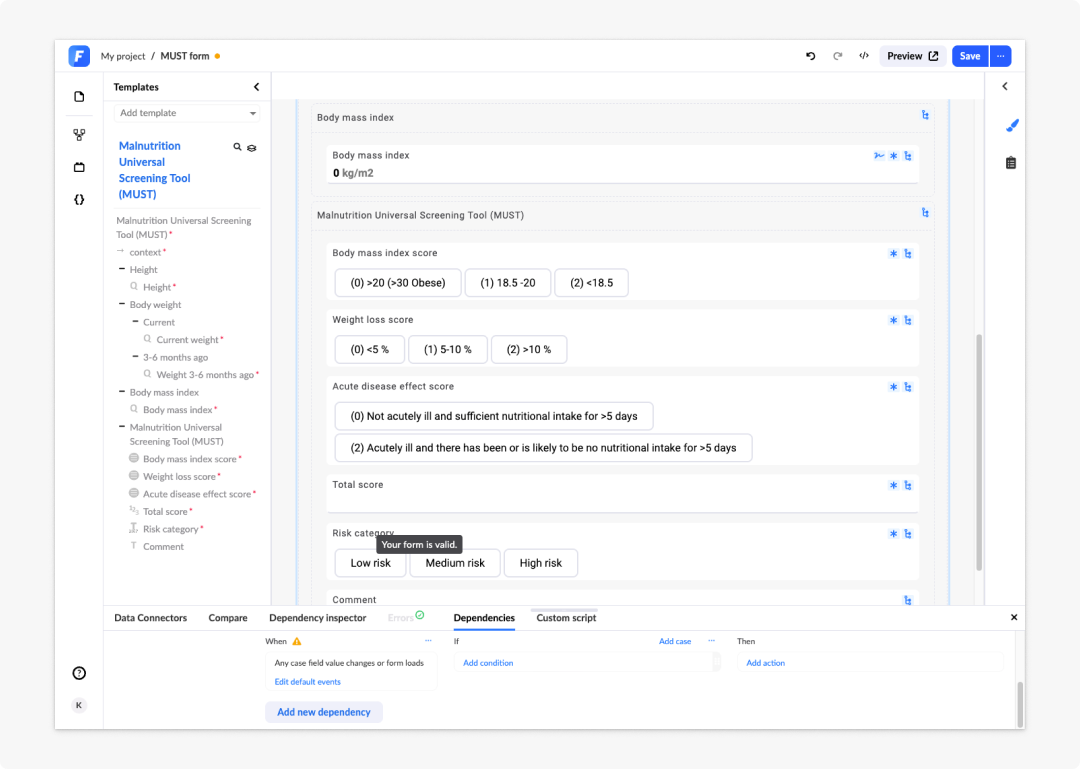
Task: Switch to the Data Connectors tab
Action: point(151,618)
